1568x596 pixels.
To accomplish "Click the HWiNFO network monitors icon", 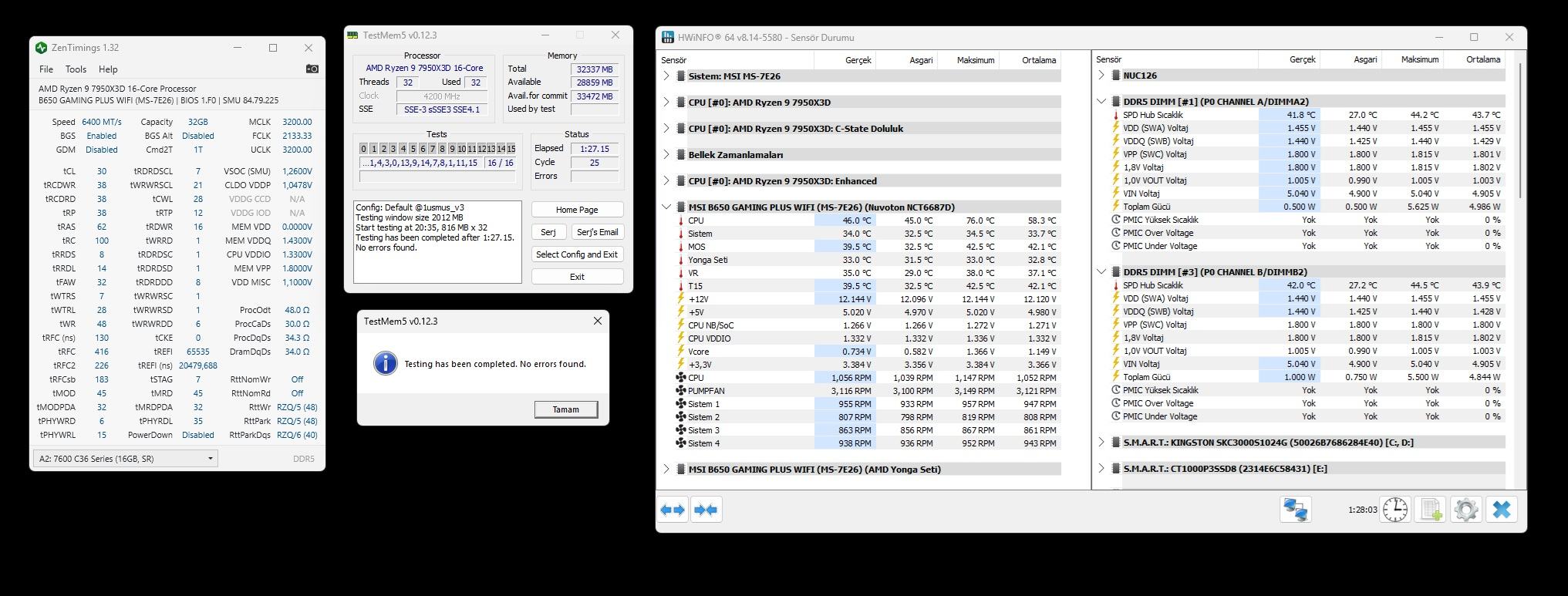I will coord(1296,510).
